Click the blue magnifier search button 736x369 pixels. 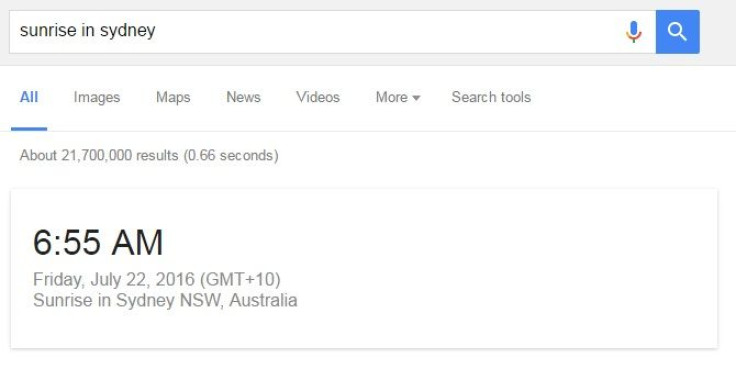(x=677, y=31)
